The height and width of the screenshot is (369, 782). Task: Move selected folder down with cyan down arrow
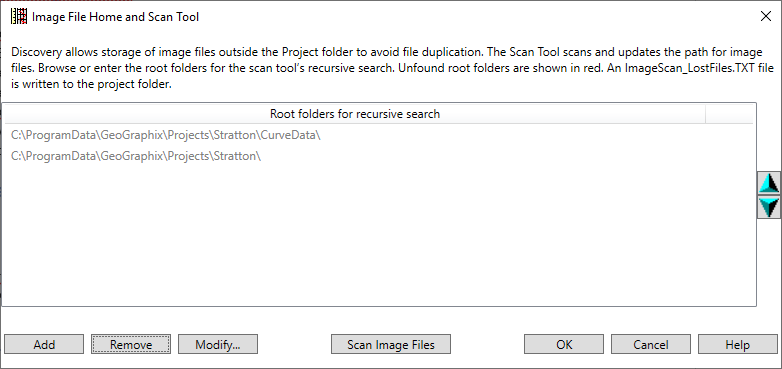click(x=769, y=207)
